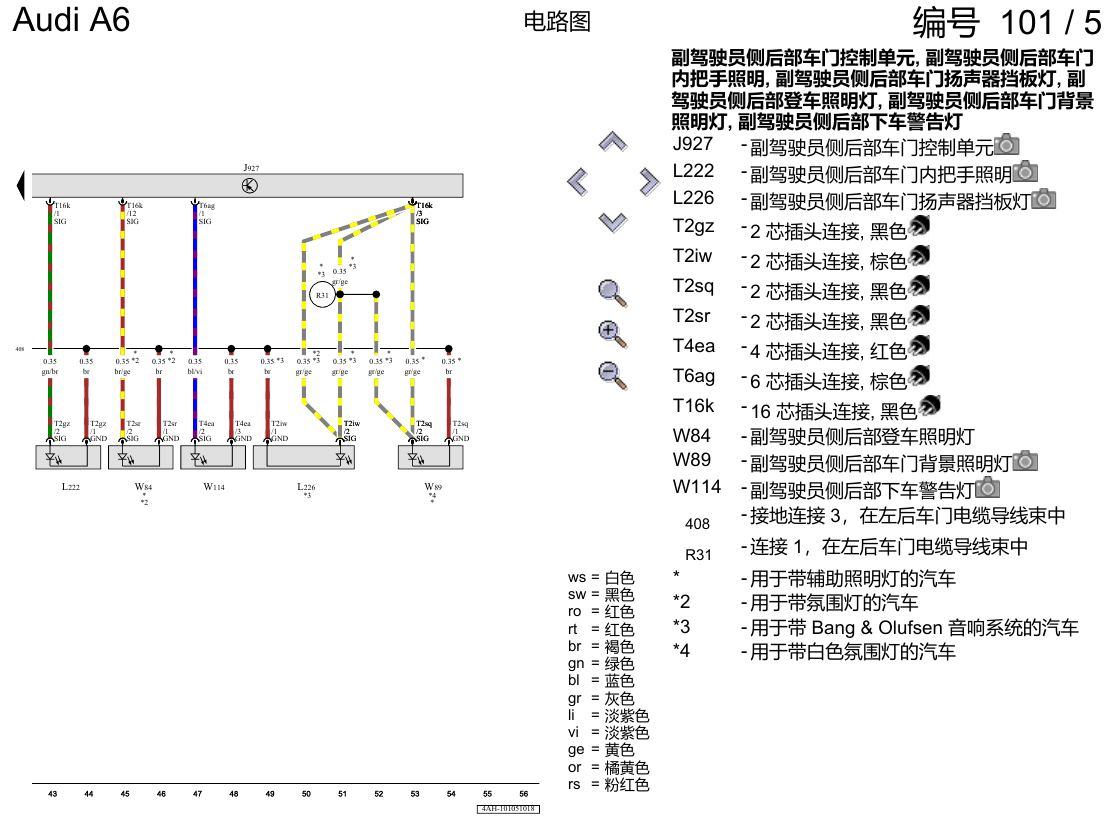1116x830 pixels.
Task: Click the T2iw /2 SIG pin label
Action: point(352,431)
